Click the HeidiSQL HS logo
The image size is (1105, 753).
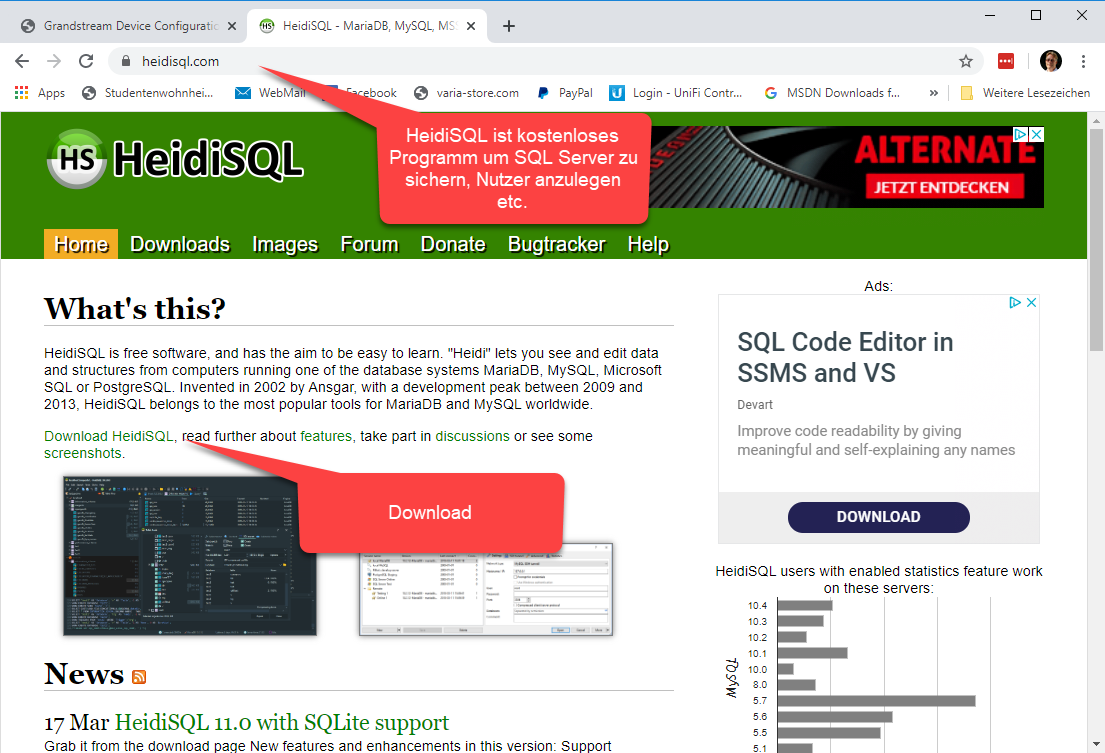76,158
